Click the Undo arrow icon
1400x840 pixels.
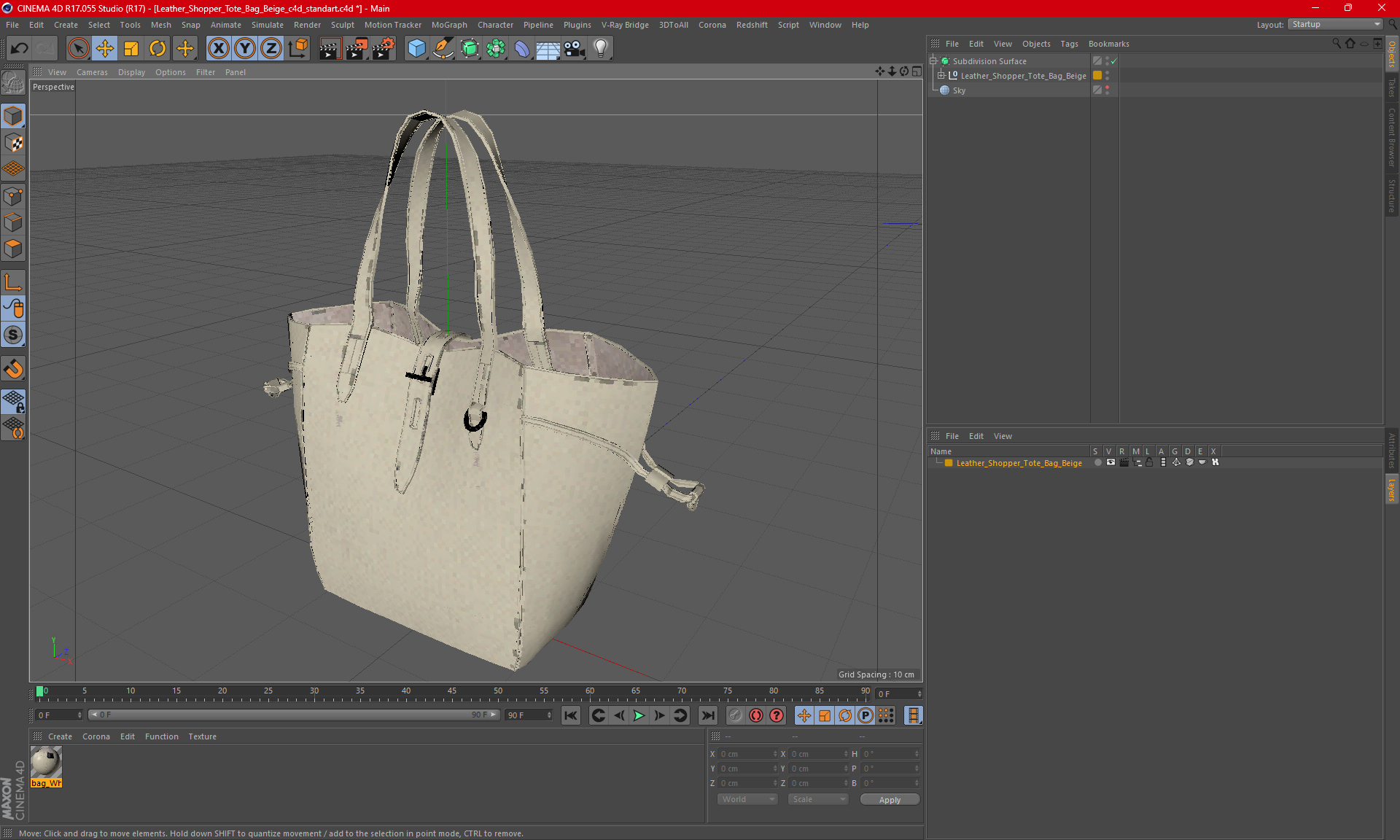tap(20, 49)
